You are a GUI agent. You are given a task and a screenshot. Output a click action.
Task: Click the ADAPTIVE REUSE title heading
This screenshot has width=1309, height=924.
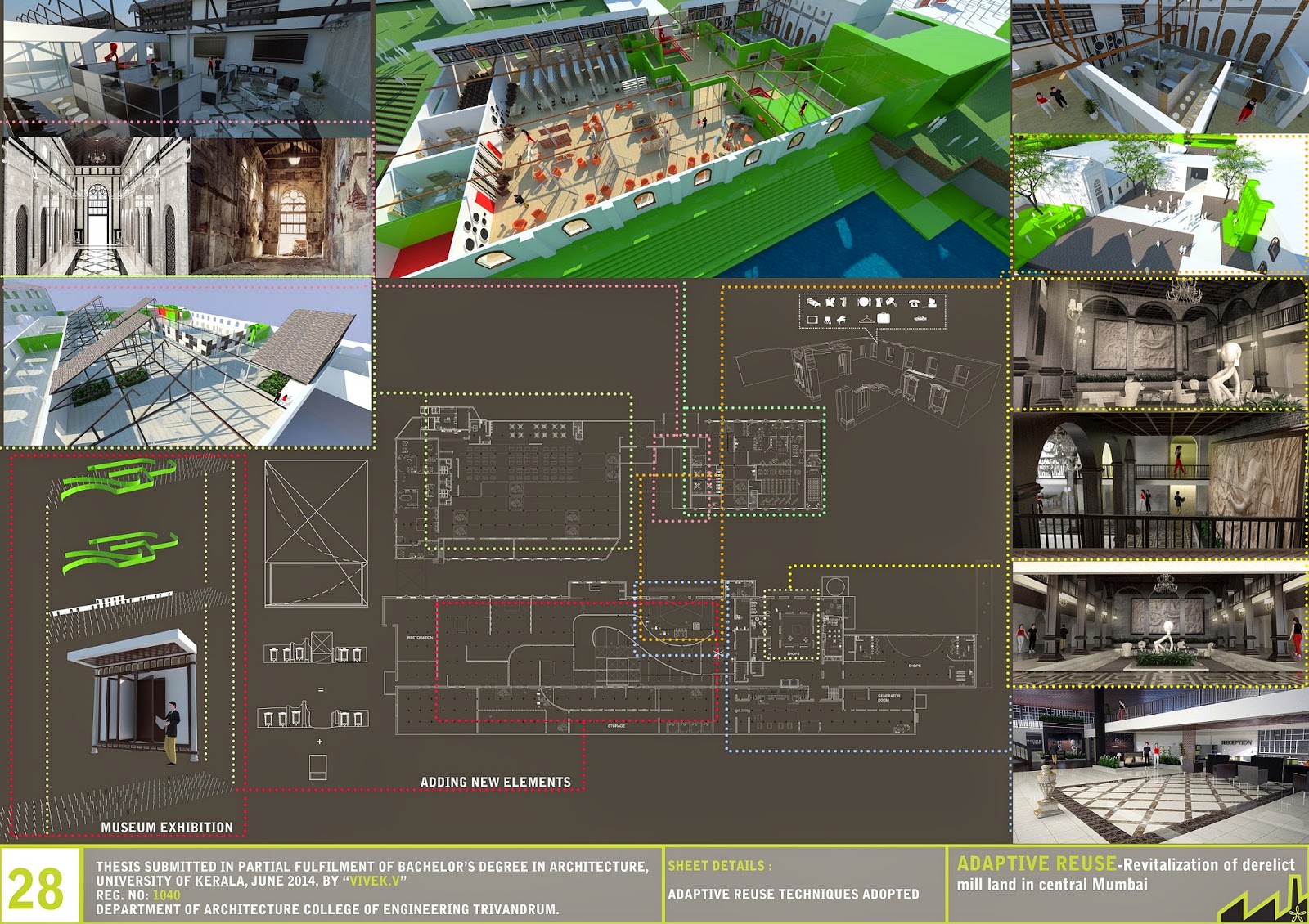[1037, 863]
